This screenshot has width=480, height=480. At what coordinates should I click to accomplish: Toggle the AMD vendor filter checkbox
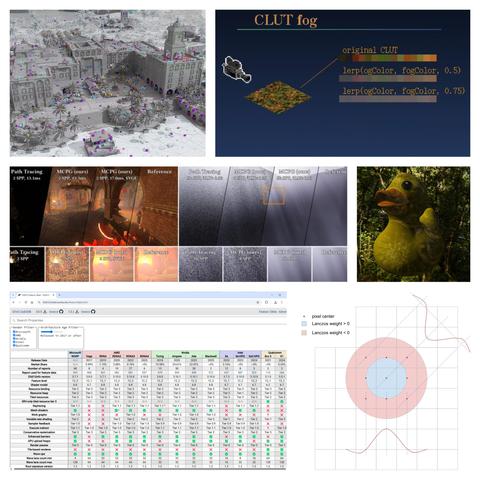point(14,335)
